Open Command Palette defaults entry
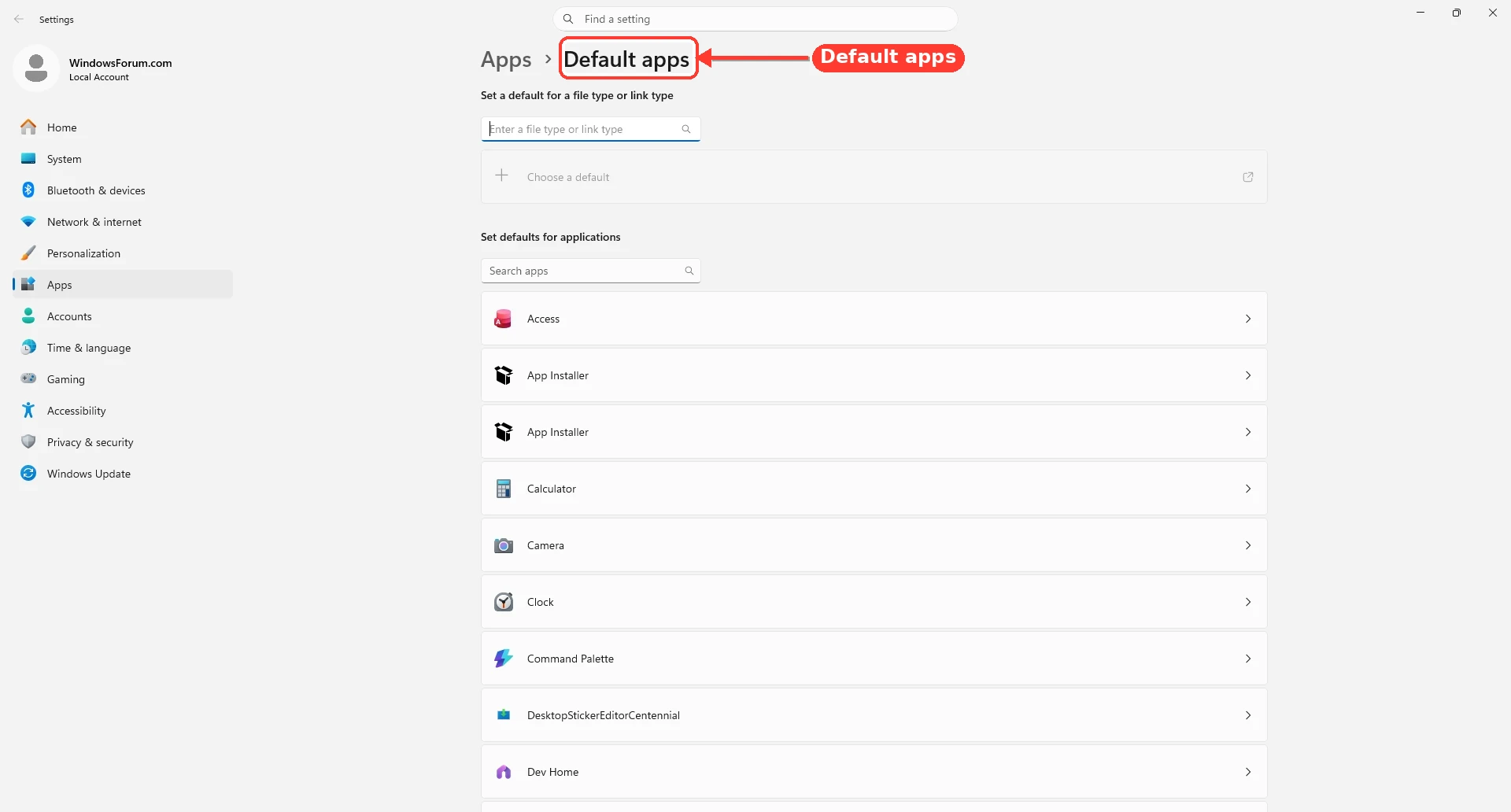This screenshot has width=1511, height=812. [x=874, y=659]
